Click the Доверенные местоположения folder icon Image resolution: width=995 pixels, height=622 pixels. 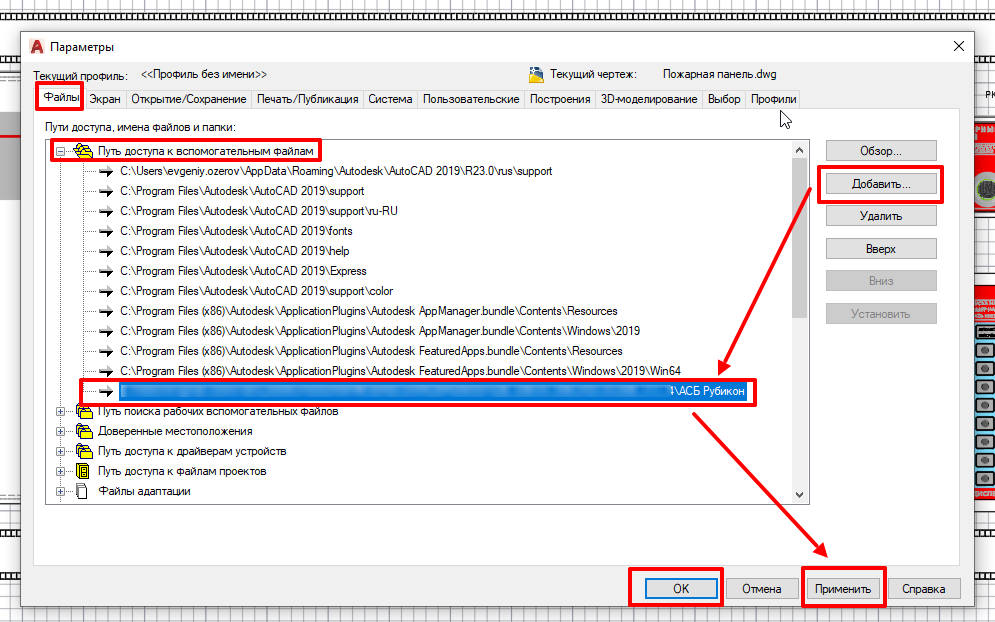84,432
